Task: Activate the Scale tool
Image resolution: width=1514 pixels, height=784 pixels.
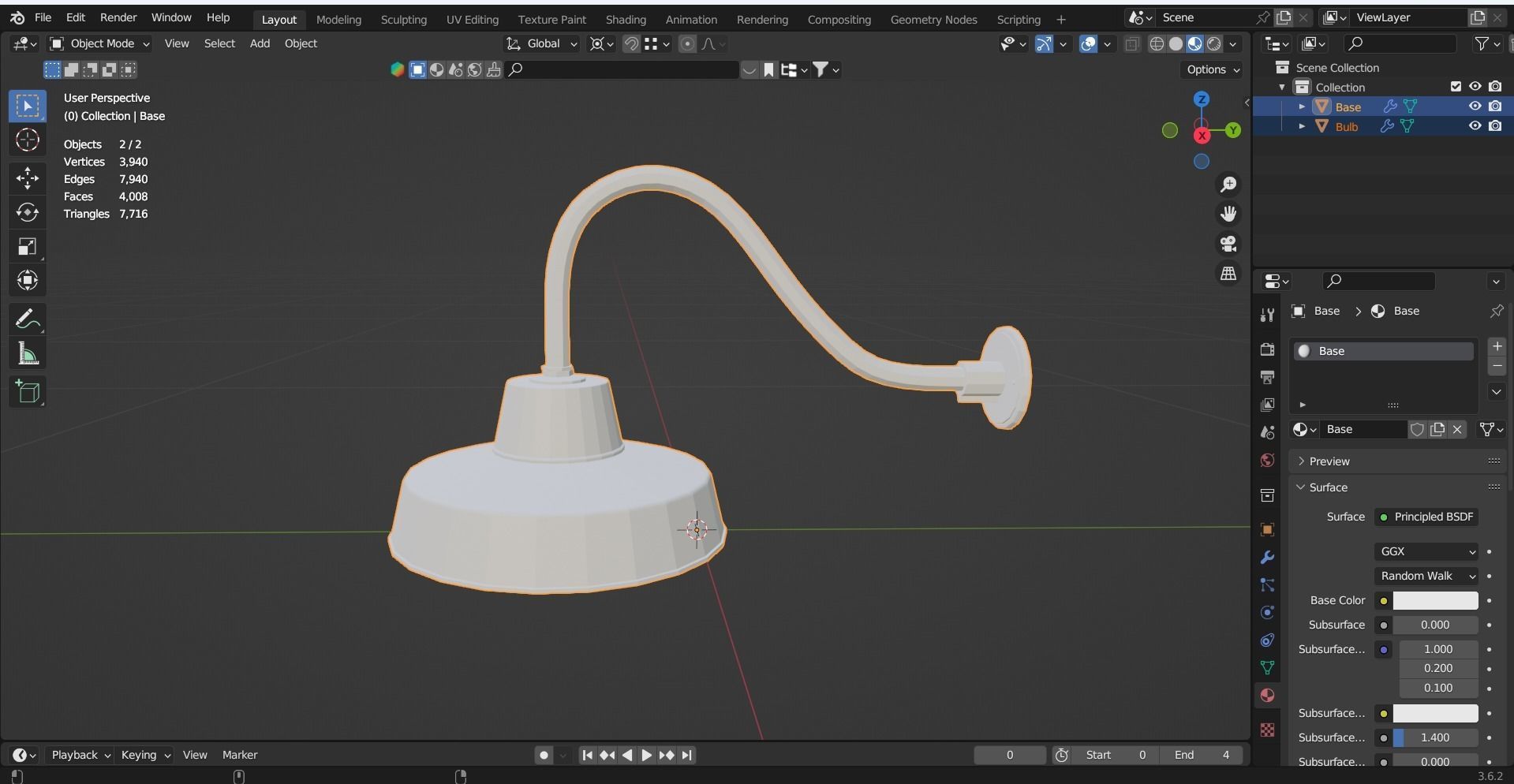Action: point(28,247)
